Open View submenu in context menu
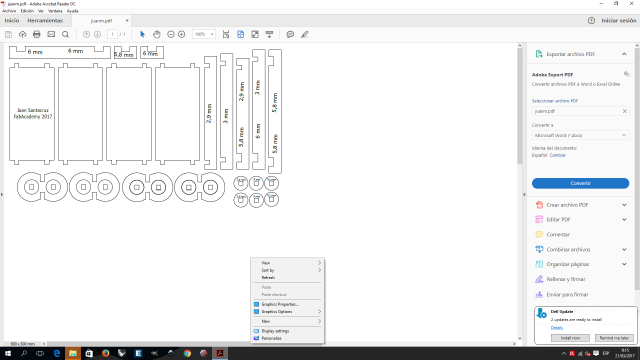 (287, 263)
